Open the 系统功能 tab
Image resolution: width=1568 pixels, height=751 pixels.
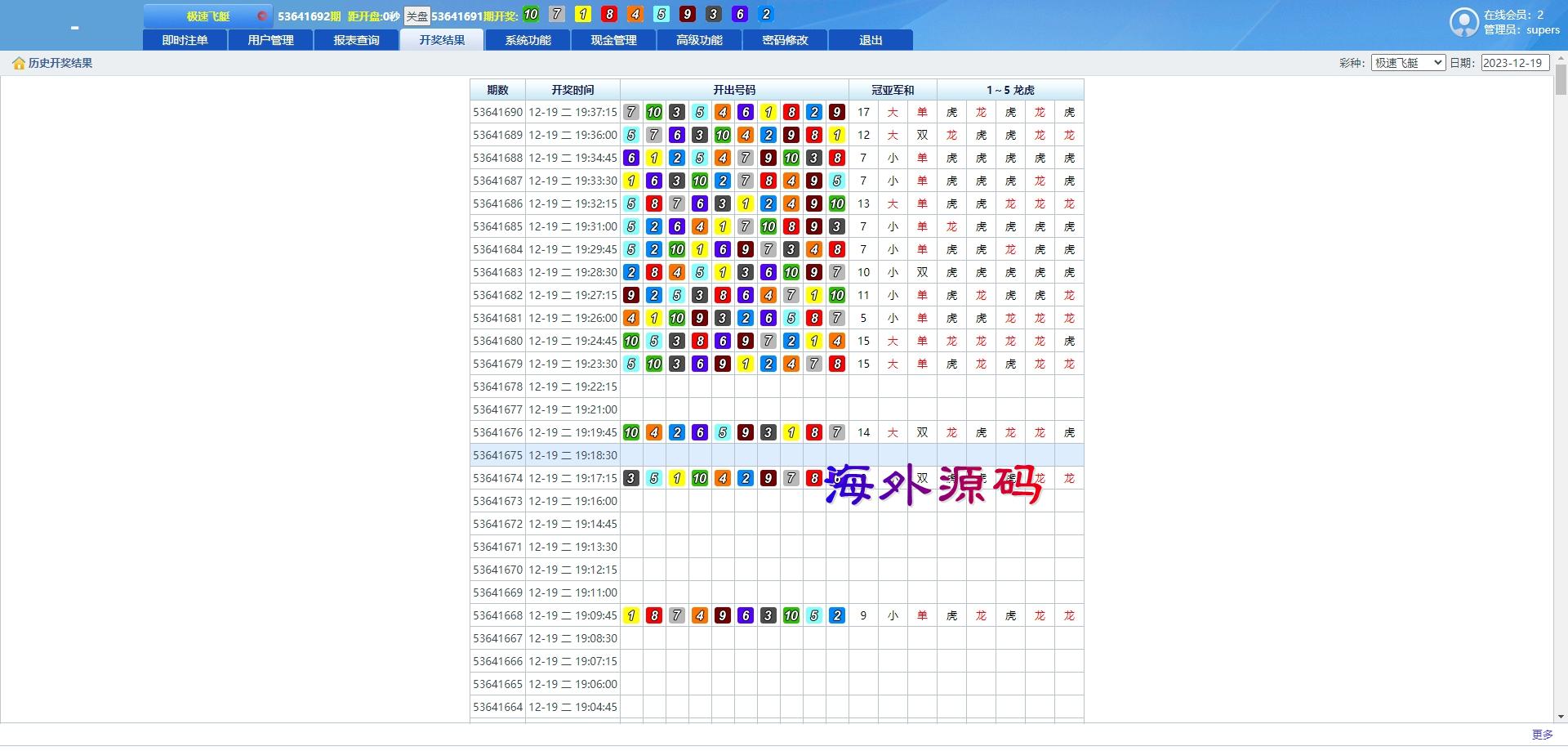click(x=528, y=40)
